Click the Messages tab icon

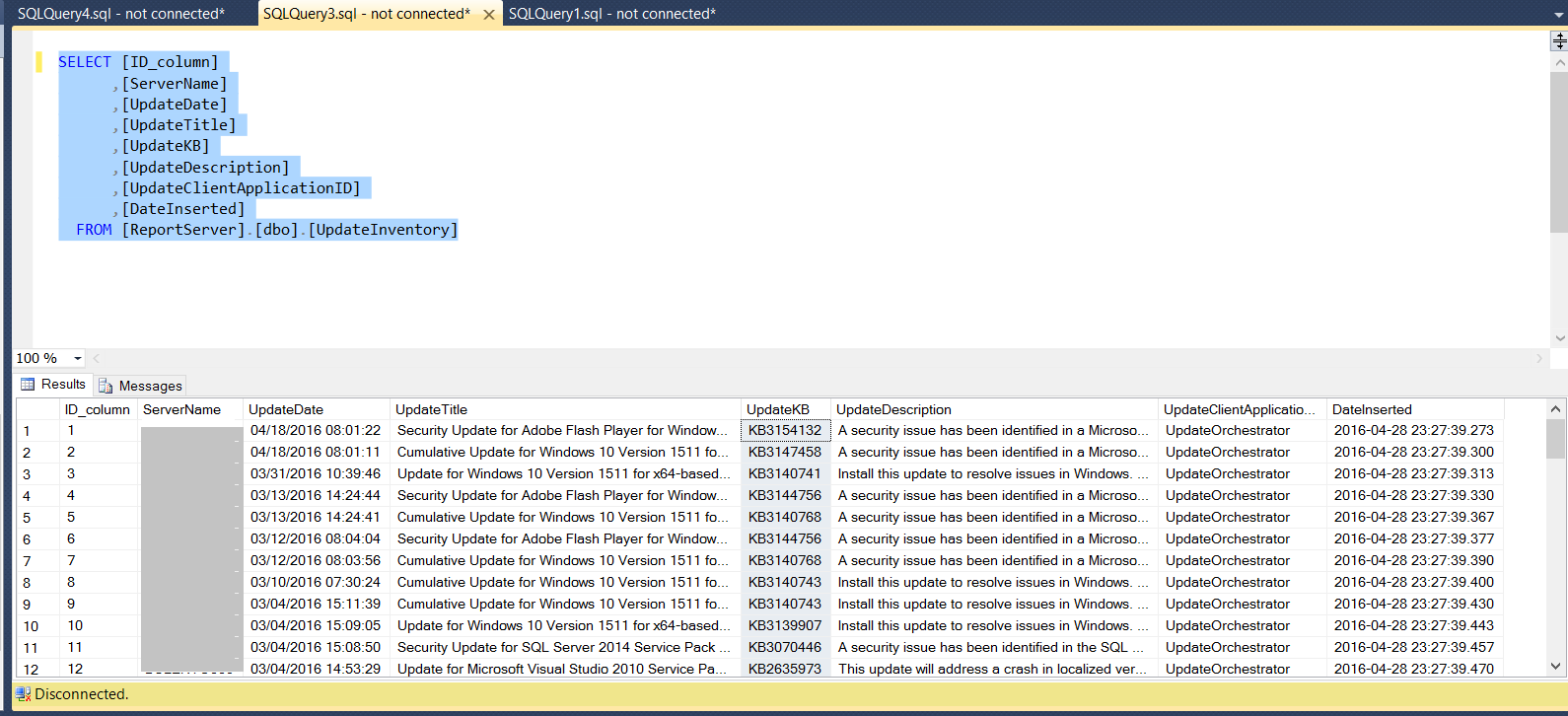point(106,386)
